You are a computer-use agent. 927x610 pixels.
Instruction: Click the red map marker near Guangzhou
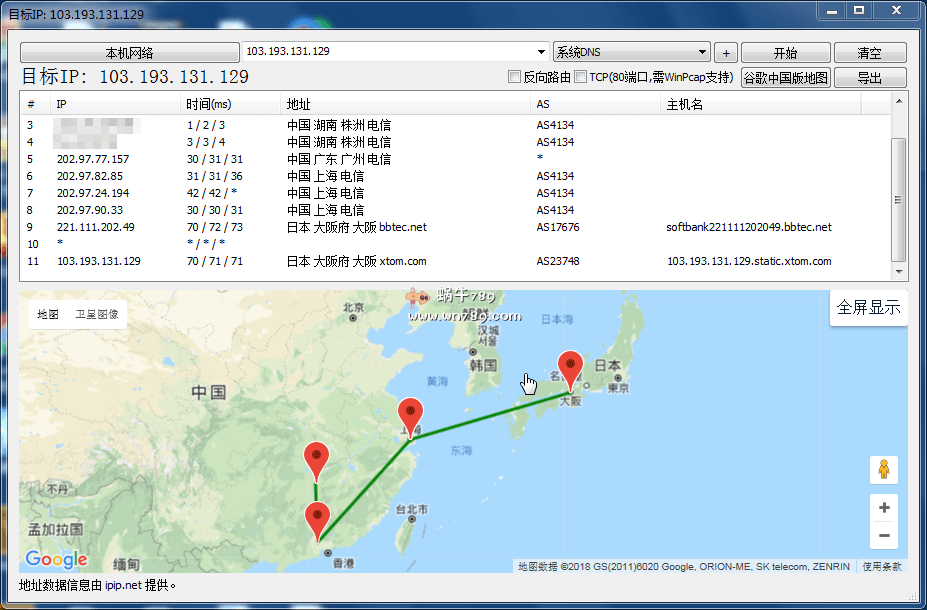click(x=317, y=519)
